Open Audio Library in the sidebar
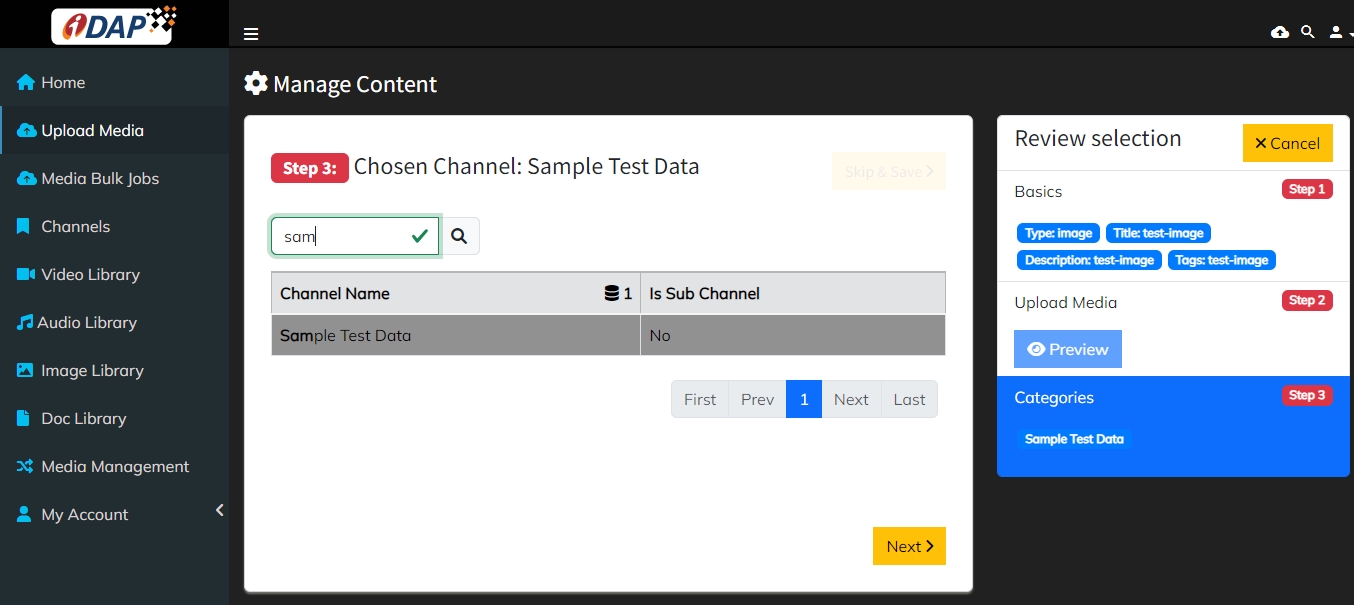Image resolution: width=1354 pixels, height=605 pixels. point(114,322)
